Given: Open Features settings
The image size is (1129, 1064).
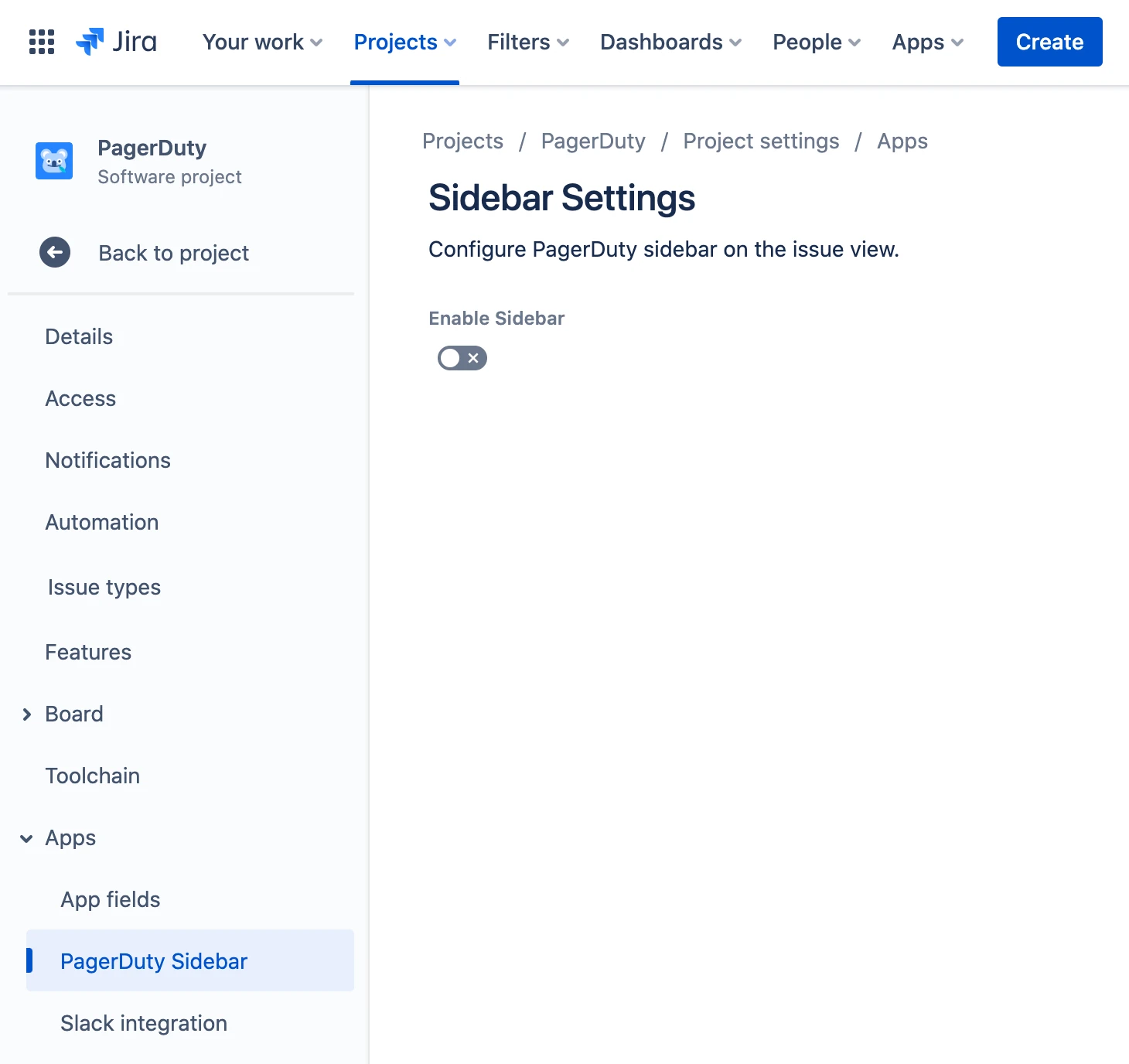Looking at the screenshot, I should [x=88, y=652].
